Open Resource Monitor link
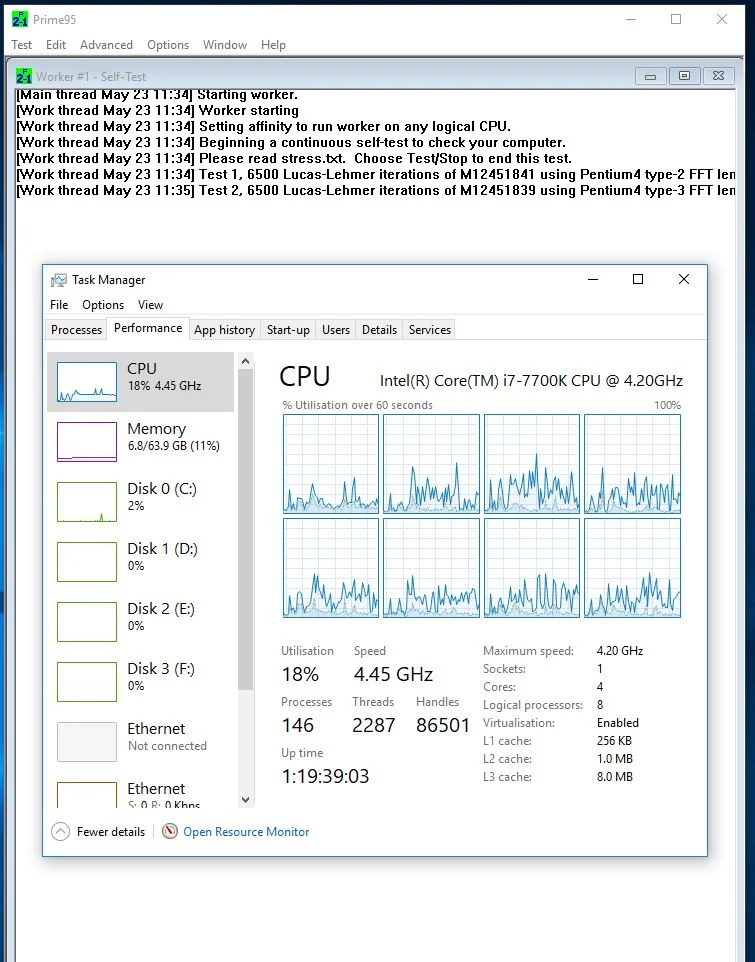Screen dimensions: 755x962 click(x=246, y=832)
